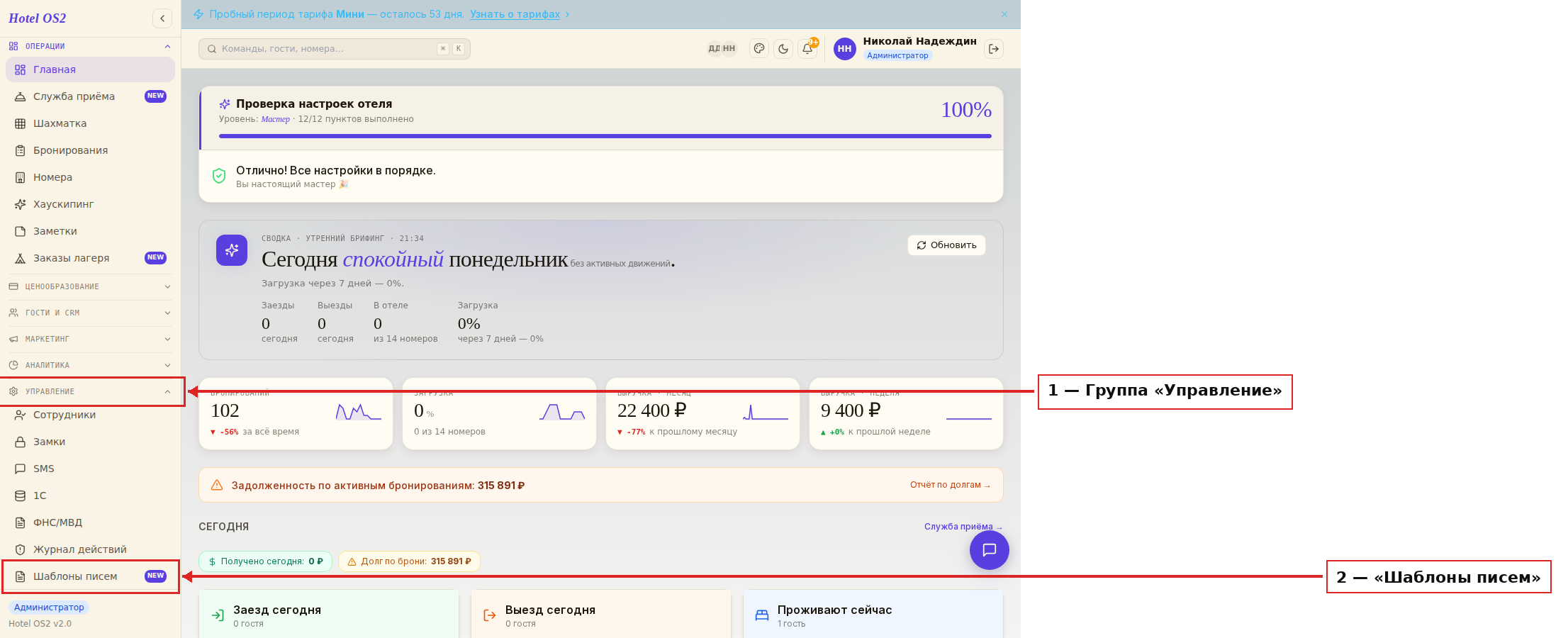Open the color theme palette icon
1568x638 pixels.
(759, 49)
